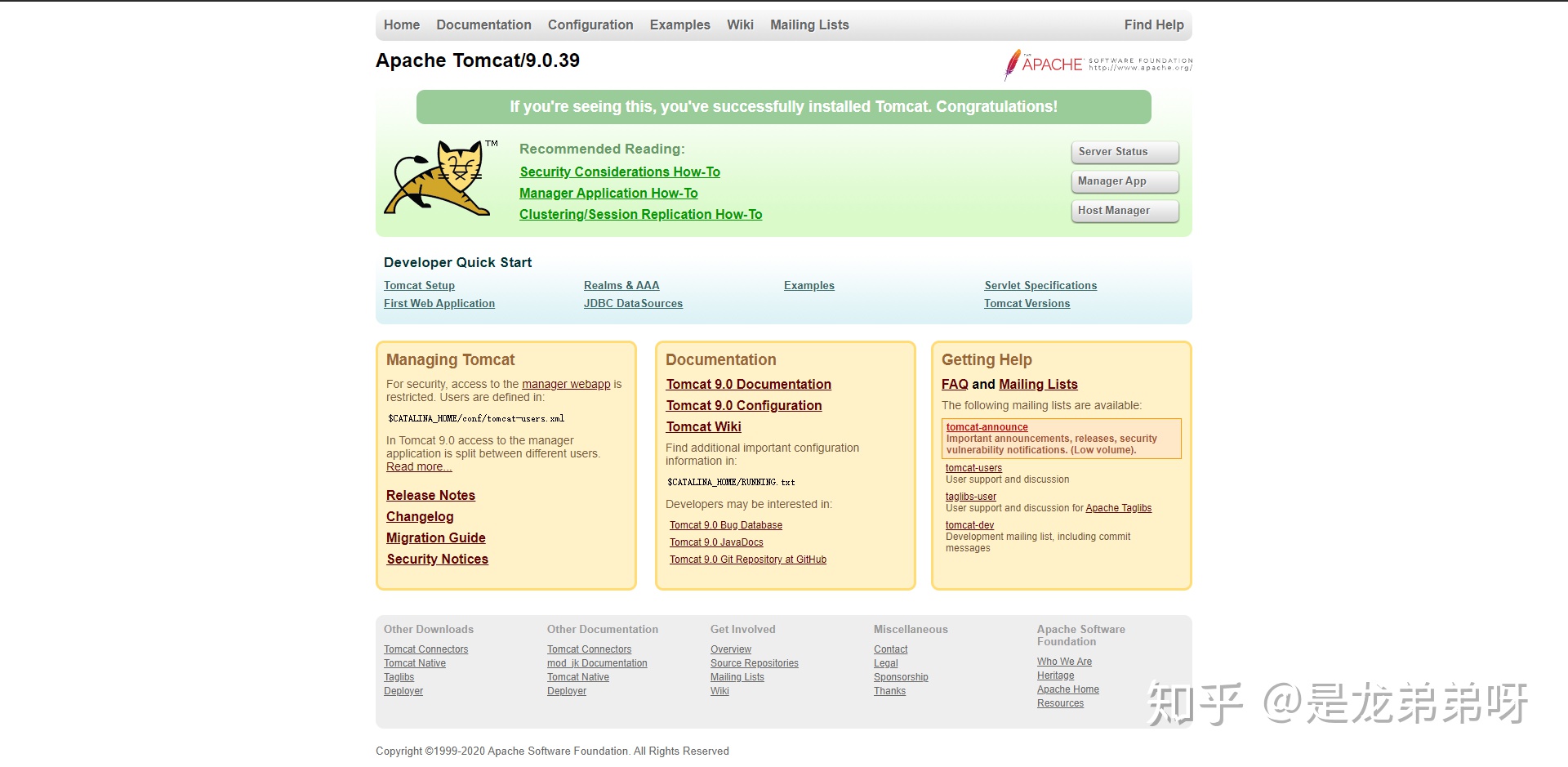Click the Tomcat cat logo
The height and width of the screenshot is (767, 1568).
point(441,178)
